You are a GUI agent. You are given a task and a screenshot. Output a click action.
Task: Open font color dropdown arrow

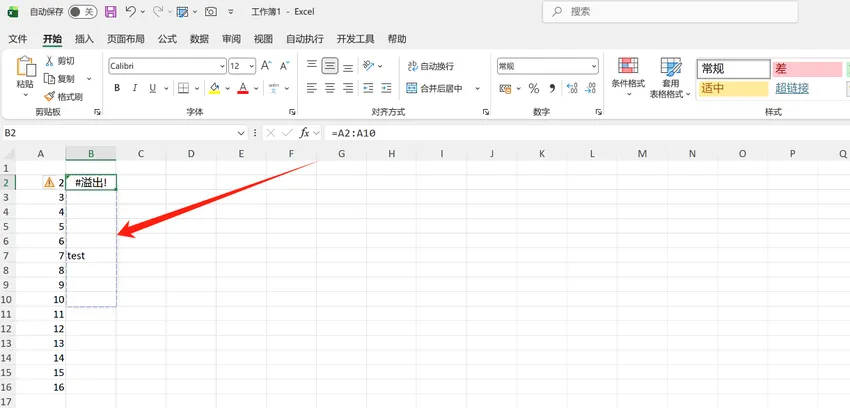point(256,88)
